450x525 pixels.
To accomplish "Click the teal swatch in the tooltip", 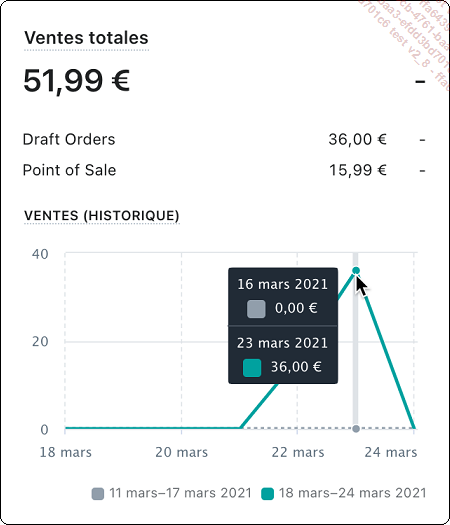I will 252,368.
